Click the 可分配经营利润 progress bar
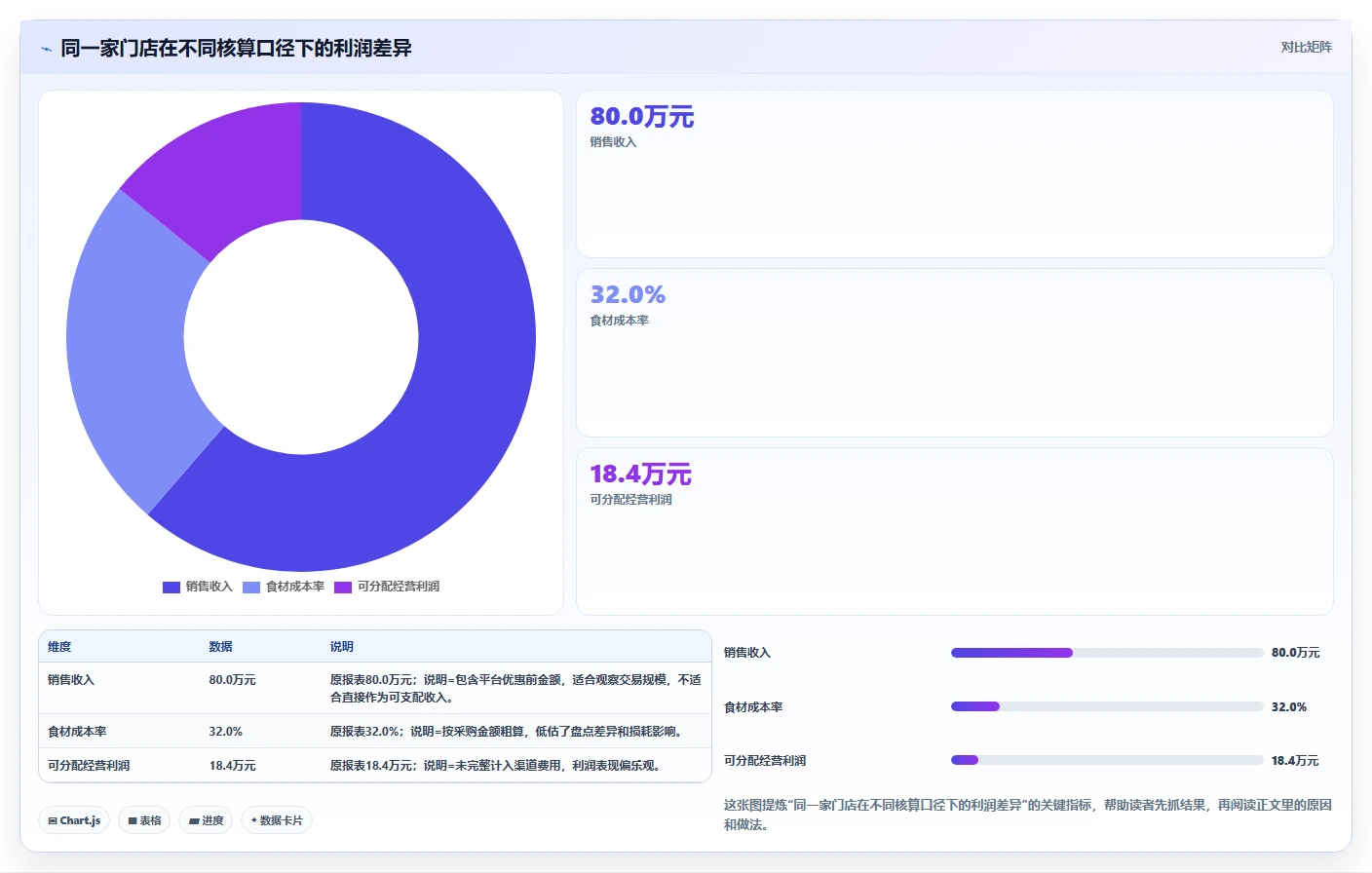Screen dimensions: 1372x873 1107,760
